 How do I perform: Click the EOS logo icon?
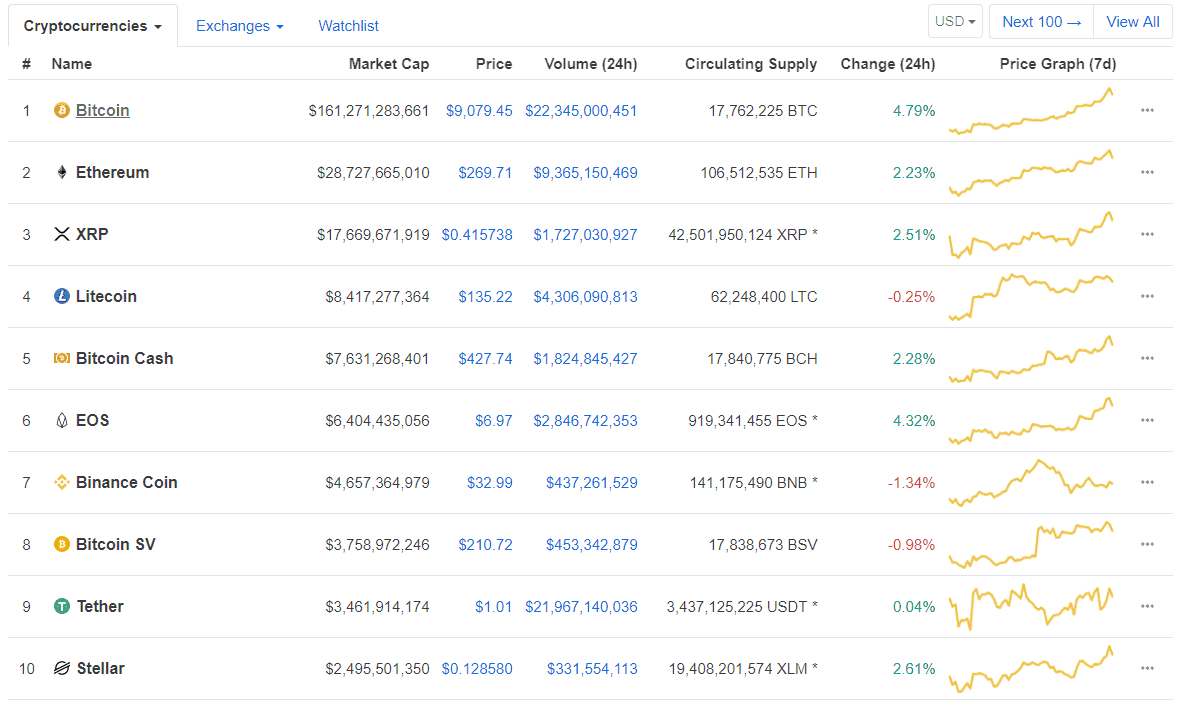[62, 420]
